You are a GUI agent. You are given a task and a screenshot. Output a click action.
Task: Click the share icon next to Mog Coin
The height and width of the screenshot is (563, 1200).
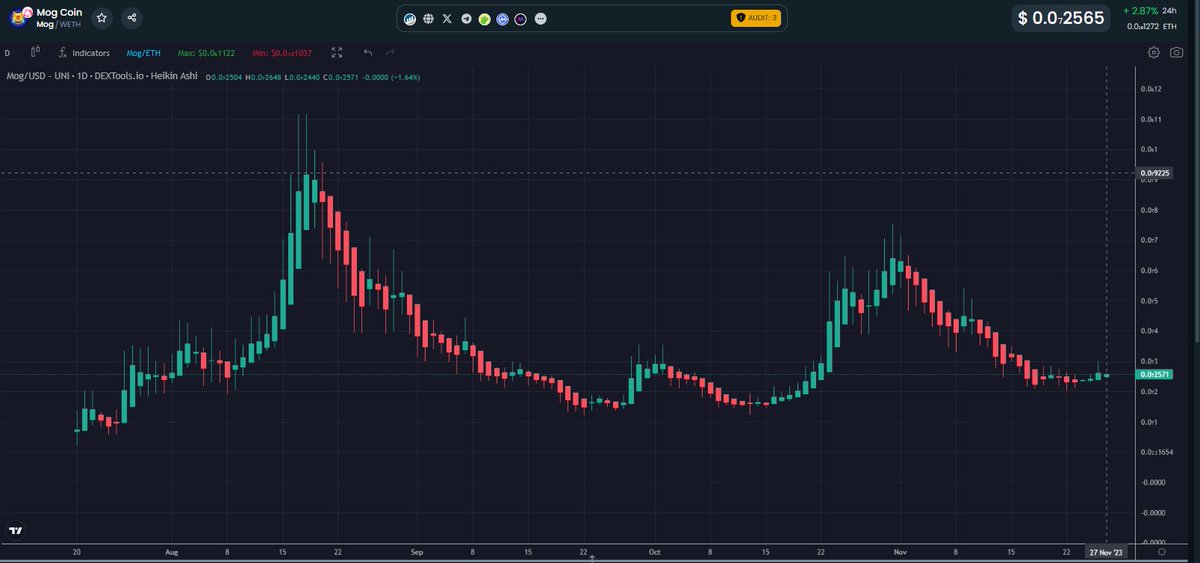pos(132,18)
